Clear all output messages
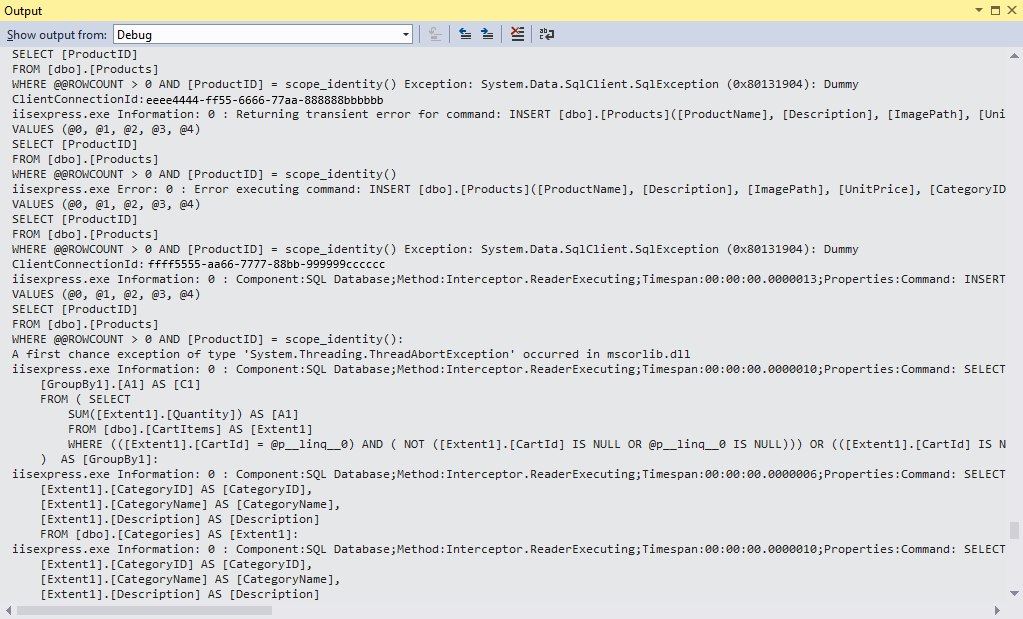The width and height of the screenshot is (1023, 619). 517,33
